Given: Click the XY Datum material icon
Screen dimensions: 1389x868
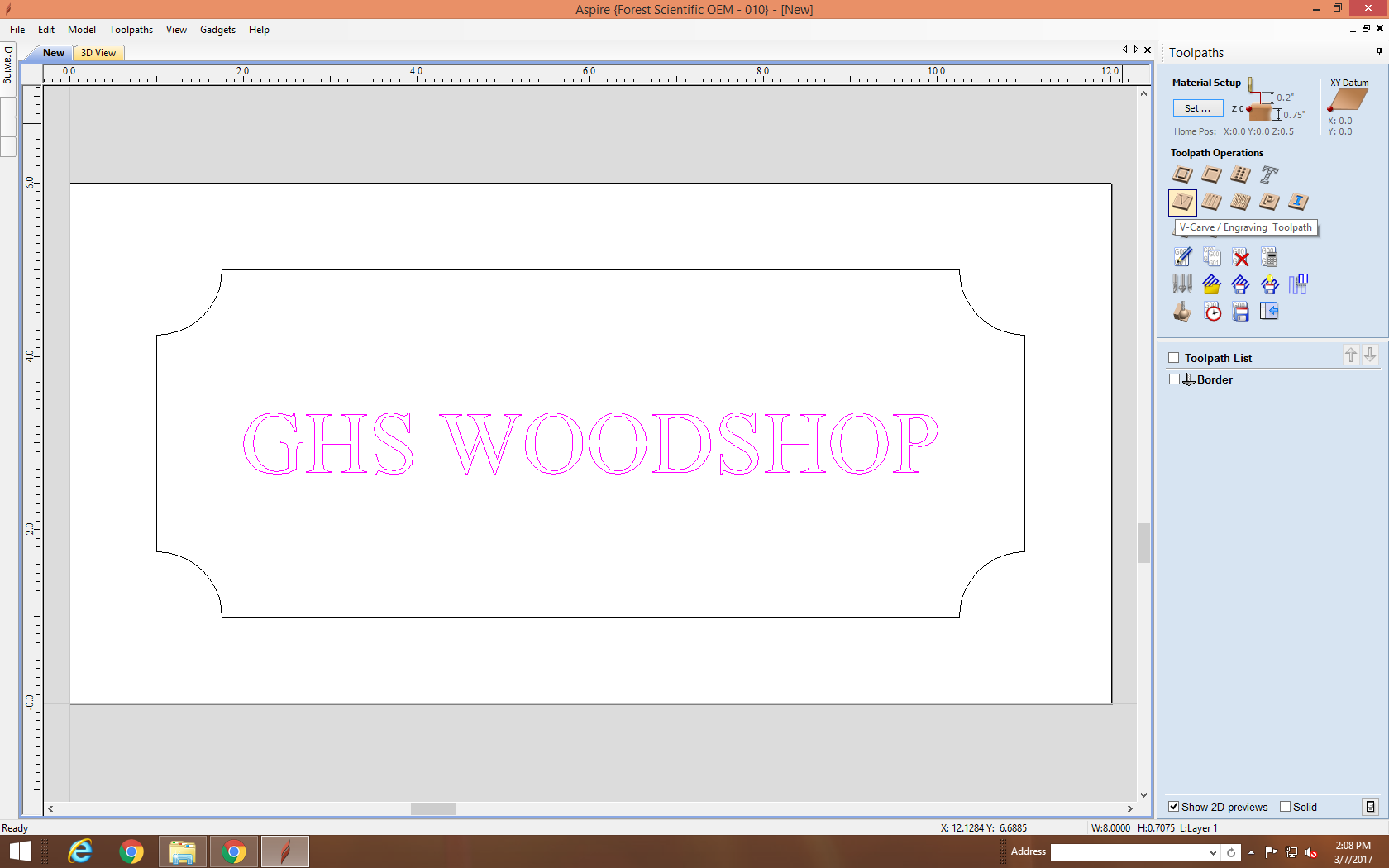Looking at the screenshot, I should (1348, 100).
